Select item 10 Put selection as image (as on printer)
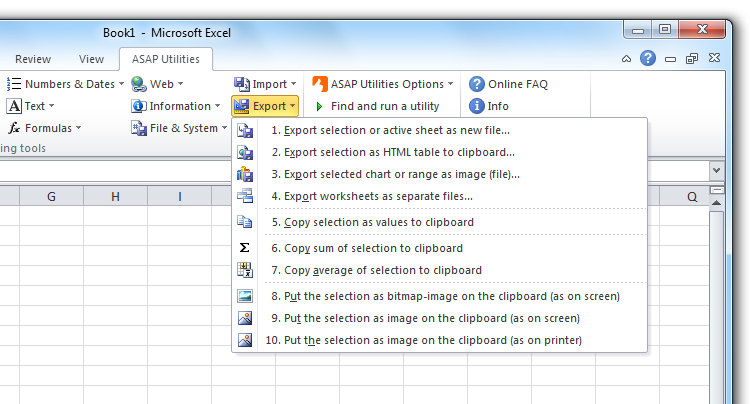The width and height of the screenshot is (750, 404). (x=440, y=340)
